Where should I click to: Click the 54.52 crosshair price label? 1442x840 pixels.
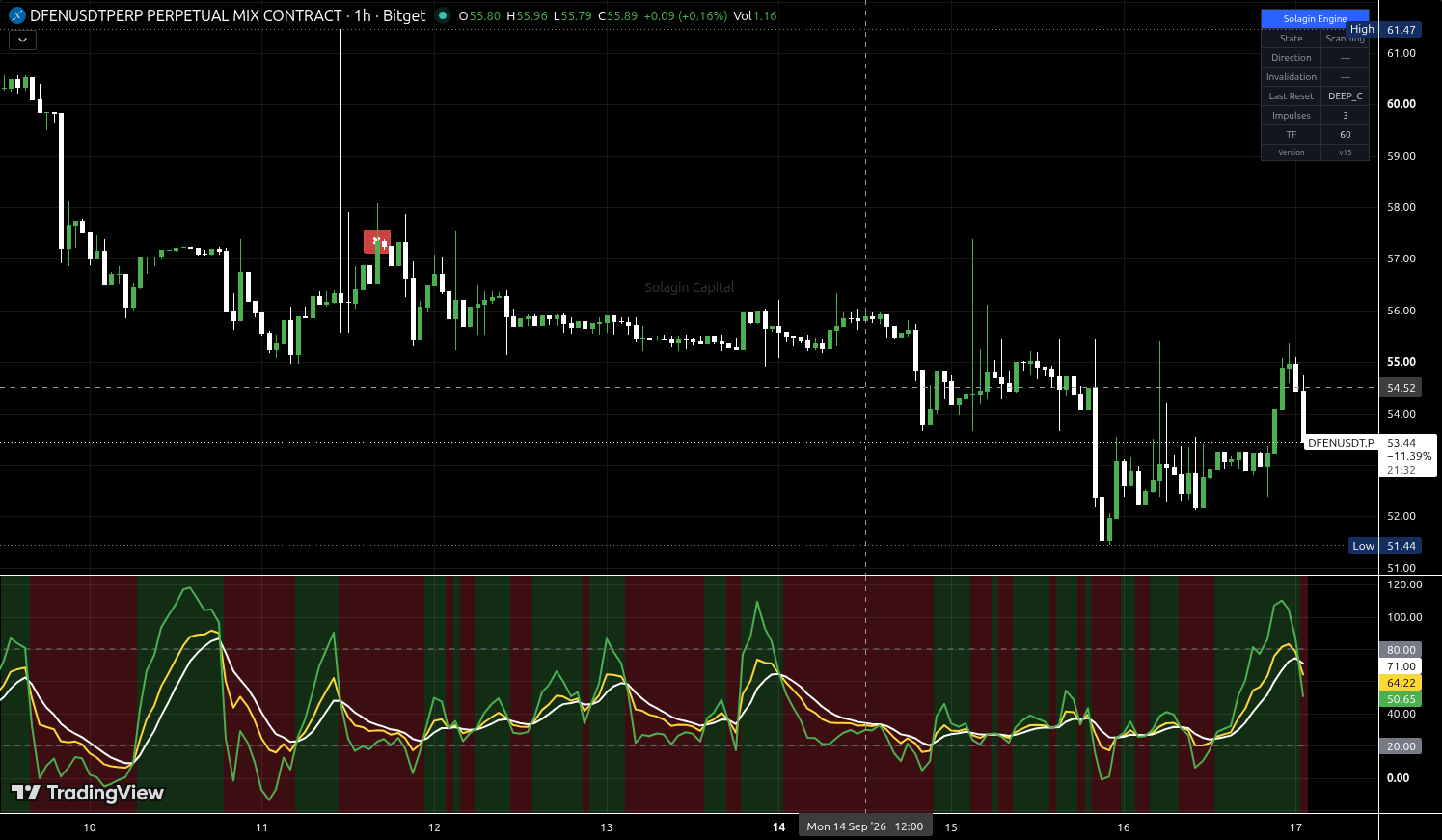(x=1401, y=388)
